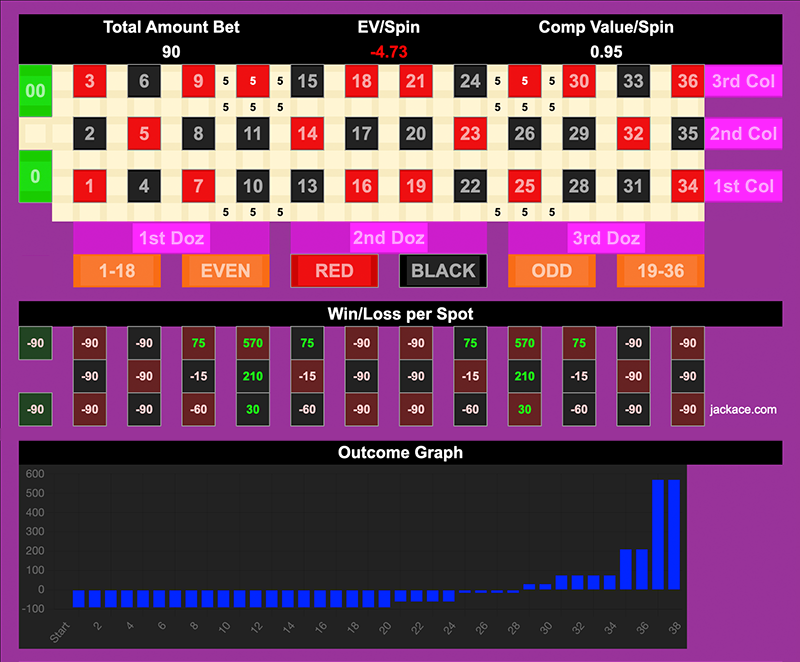Choose red number 14

pos(307,133)
